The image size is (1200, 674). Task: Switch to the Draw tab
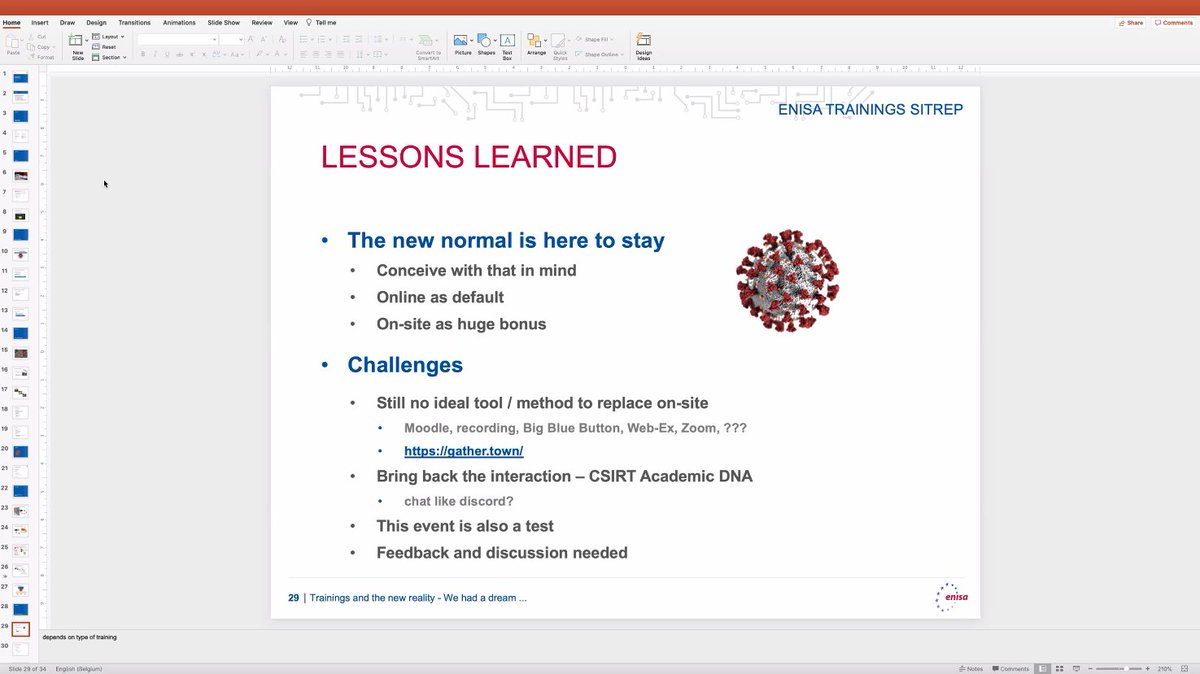pyautogui.click(x=67, y=22)
